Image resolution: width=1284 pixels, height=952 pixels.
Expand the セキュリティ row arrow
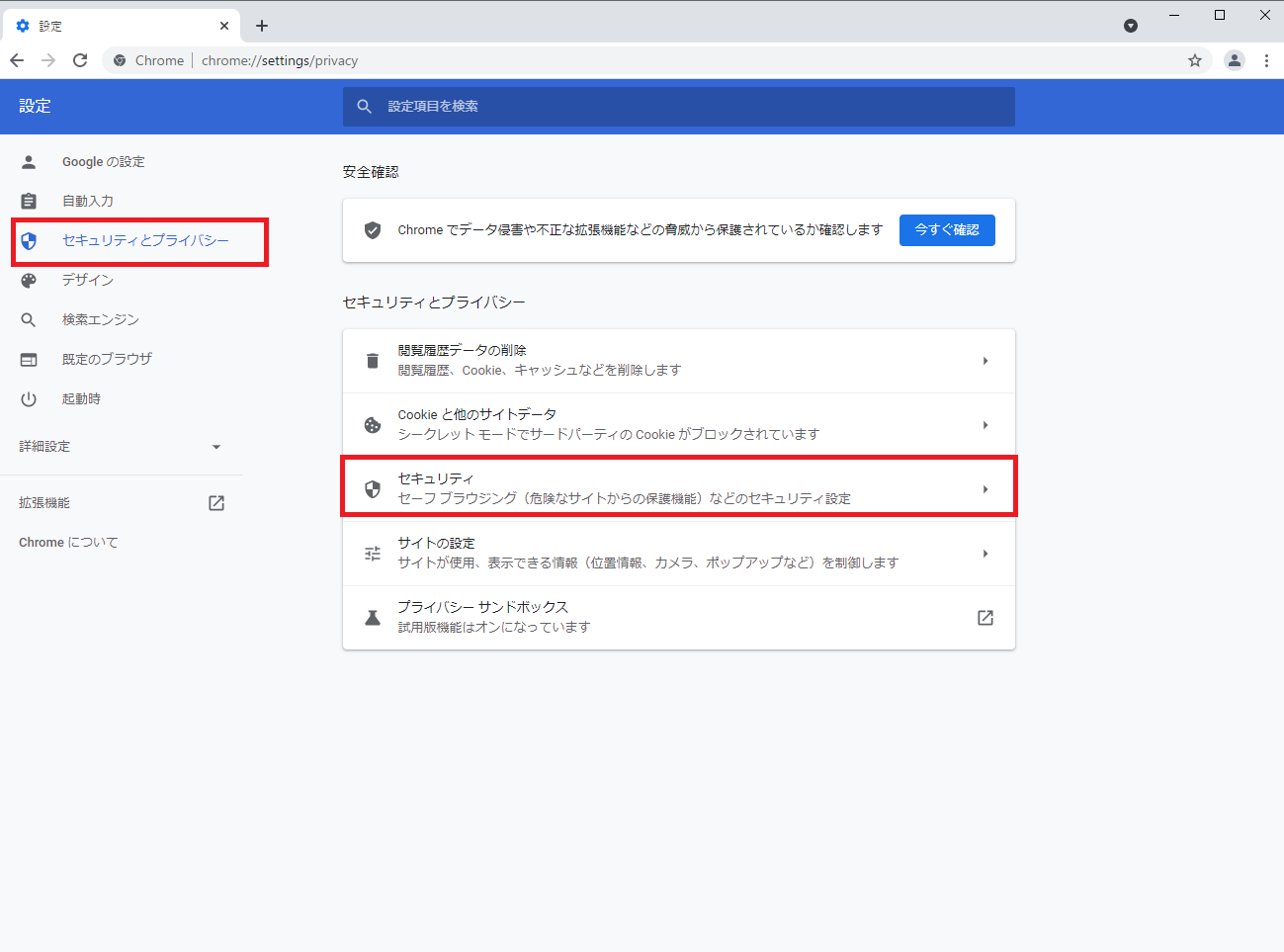(984, 489)
